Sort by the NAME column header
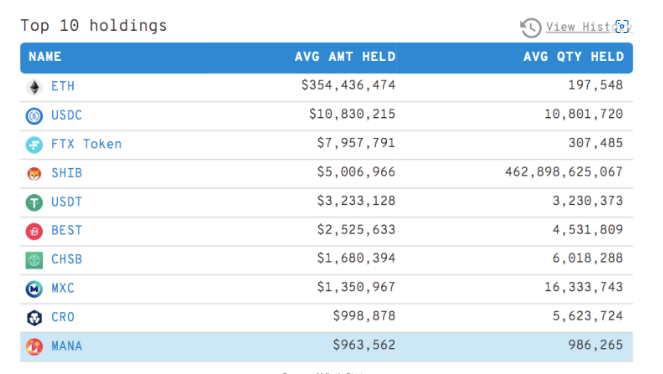The width and height of the screenshot is (663, 374). [45, 57]
